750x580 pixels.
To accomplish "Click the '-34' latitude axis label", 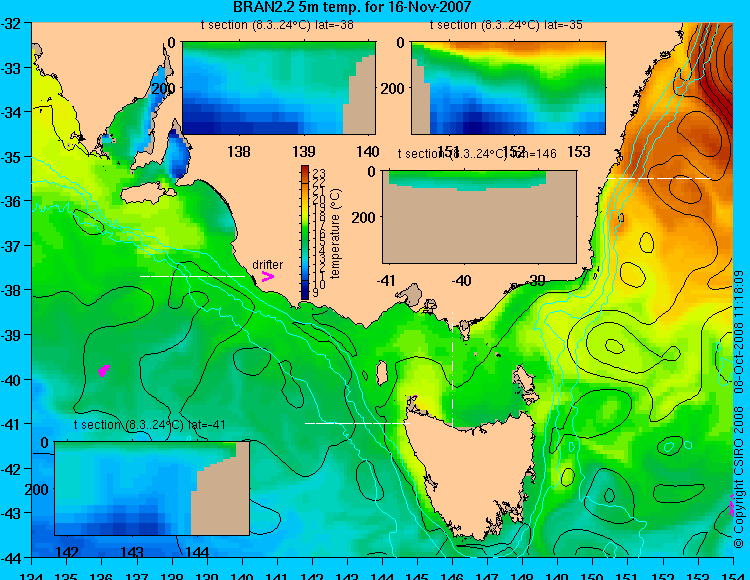I will click(x=11, y=112).
